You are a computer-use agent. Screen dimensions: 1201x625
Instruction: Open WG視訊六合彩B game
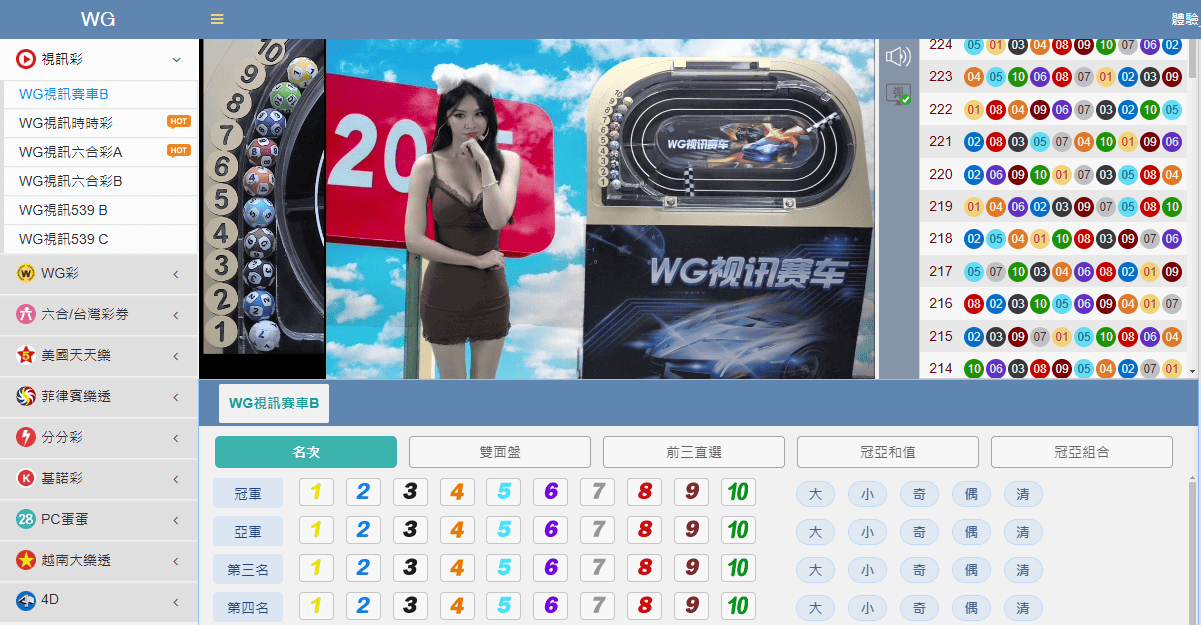tap(70, 181)
